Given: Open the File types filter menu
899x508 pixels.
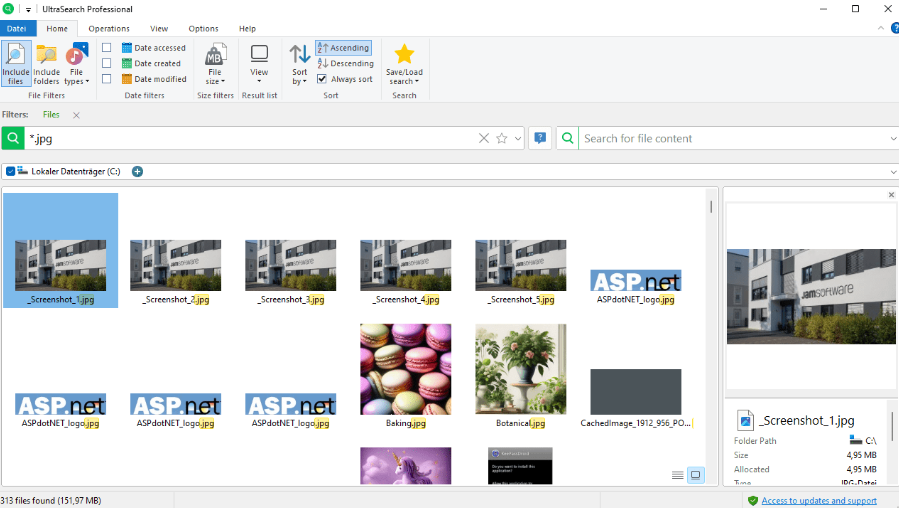Looking at the screenshot, I should (77, 64).
